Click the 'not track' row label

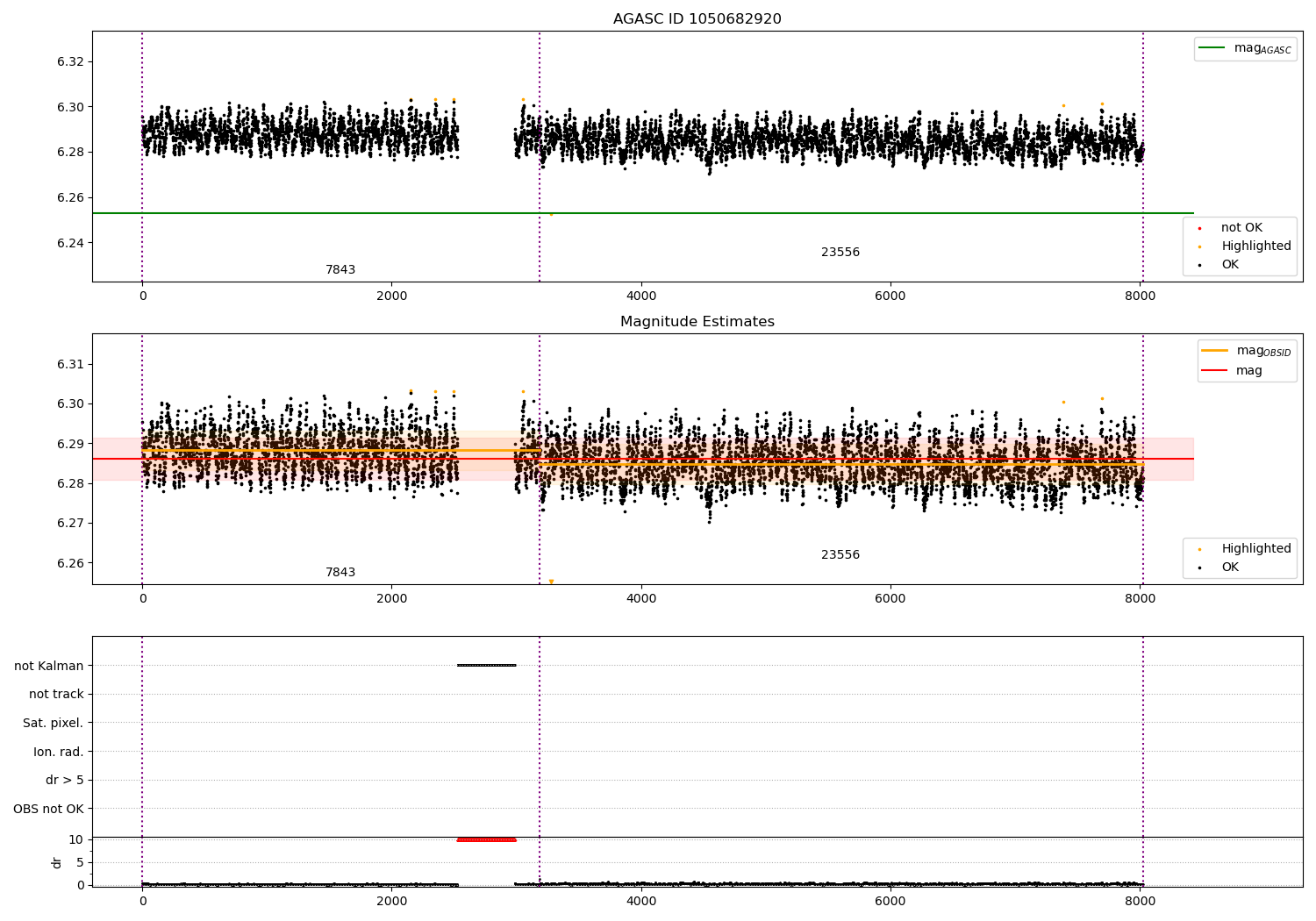[56, 694]
